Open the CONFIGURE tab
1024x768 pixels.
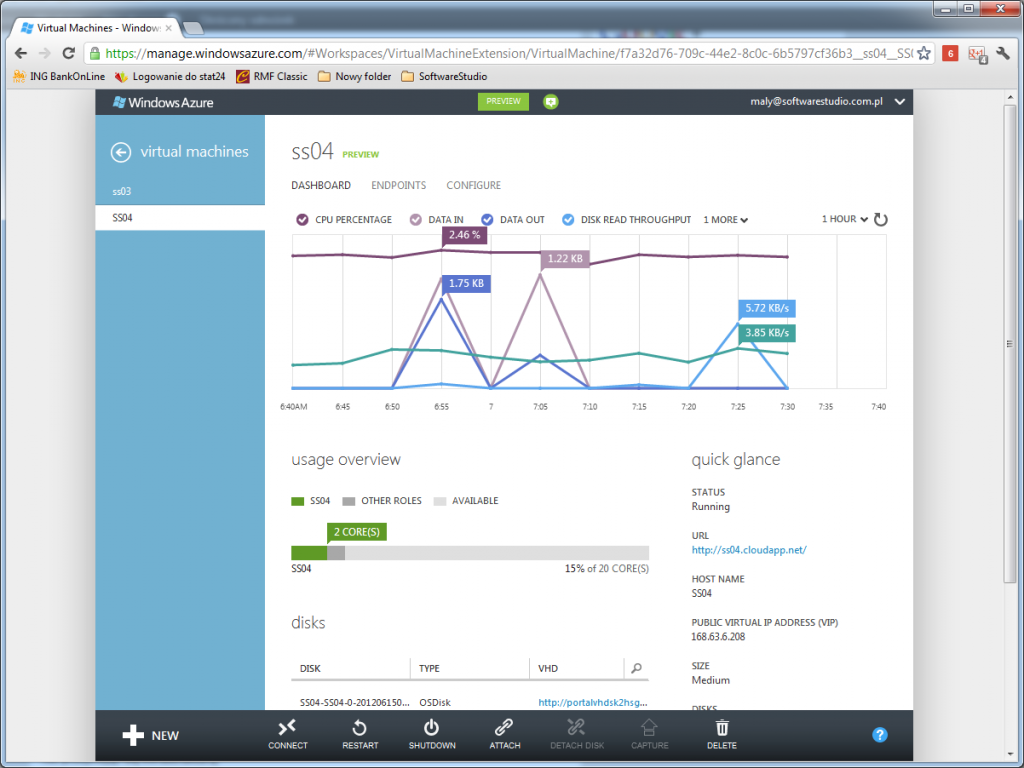point(473,185)
